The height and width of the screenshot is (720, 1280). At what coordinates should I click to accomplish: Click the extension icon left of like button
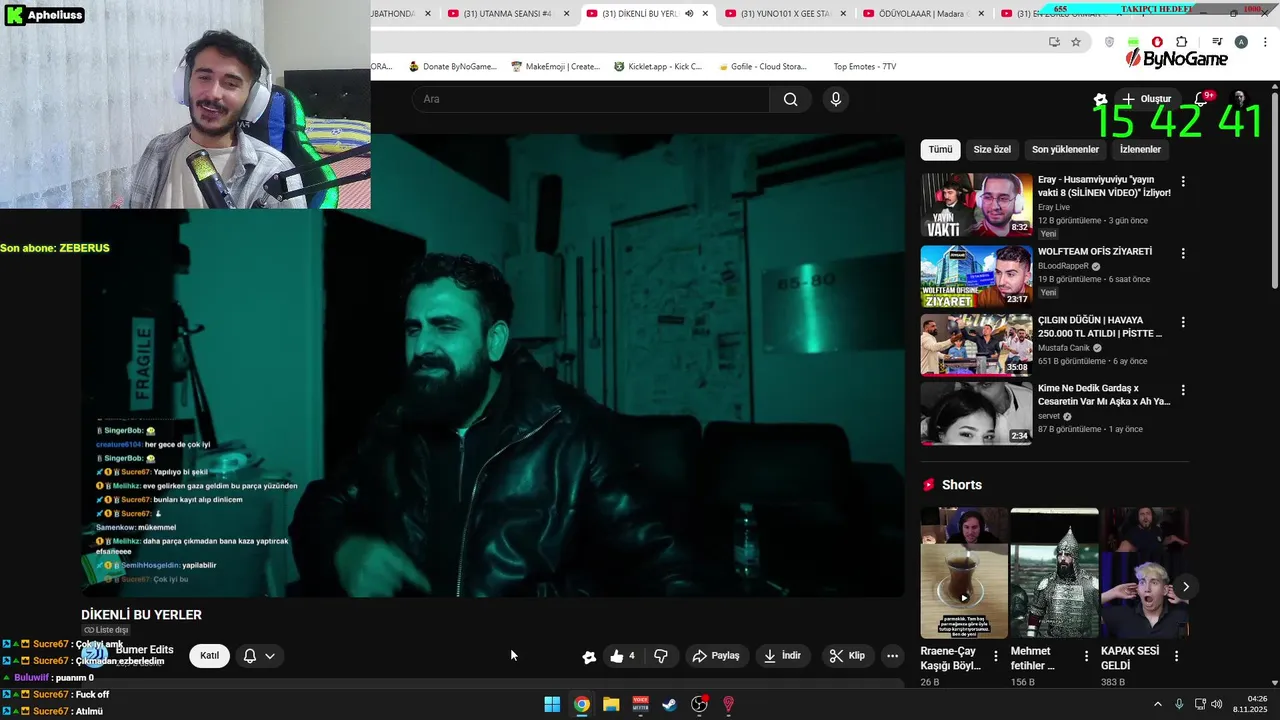click(589, 657)
